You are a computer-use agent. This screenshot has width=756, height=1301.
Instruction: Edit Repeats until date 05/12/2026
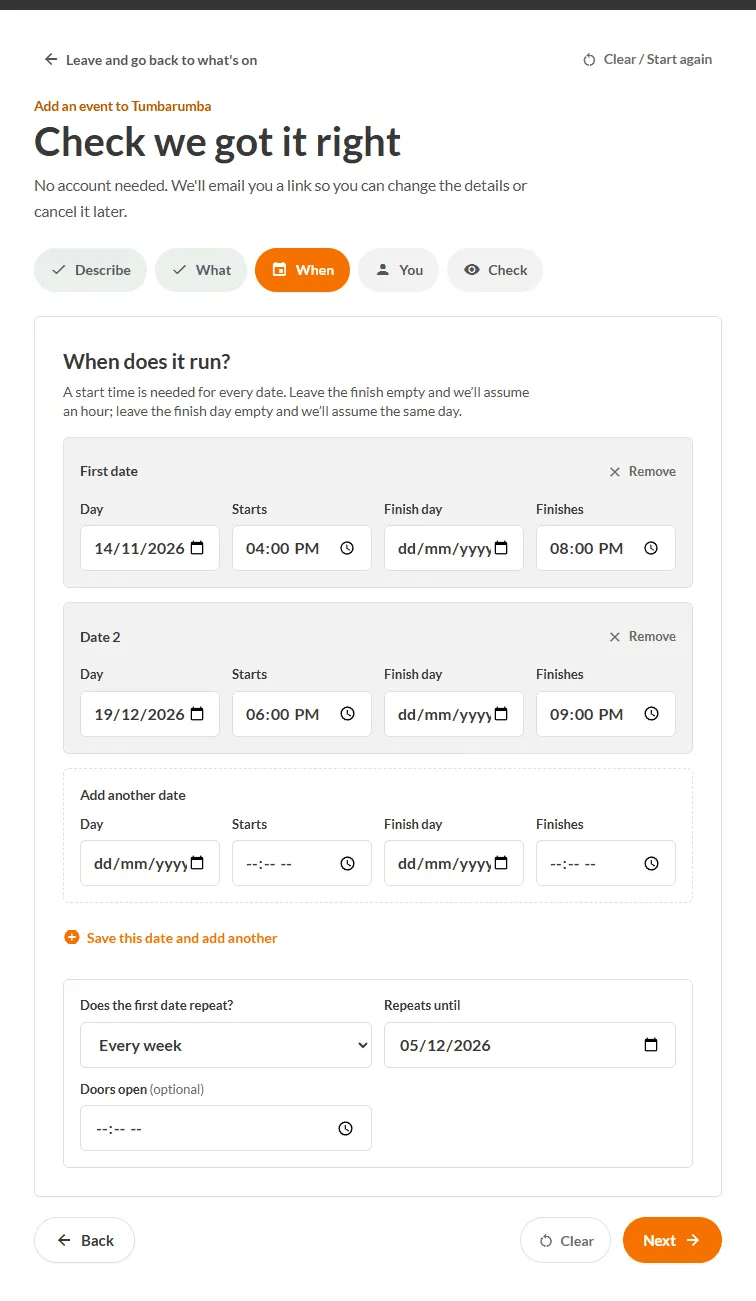[x=530, y=1045]
